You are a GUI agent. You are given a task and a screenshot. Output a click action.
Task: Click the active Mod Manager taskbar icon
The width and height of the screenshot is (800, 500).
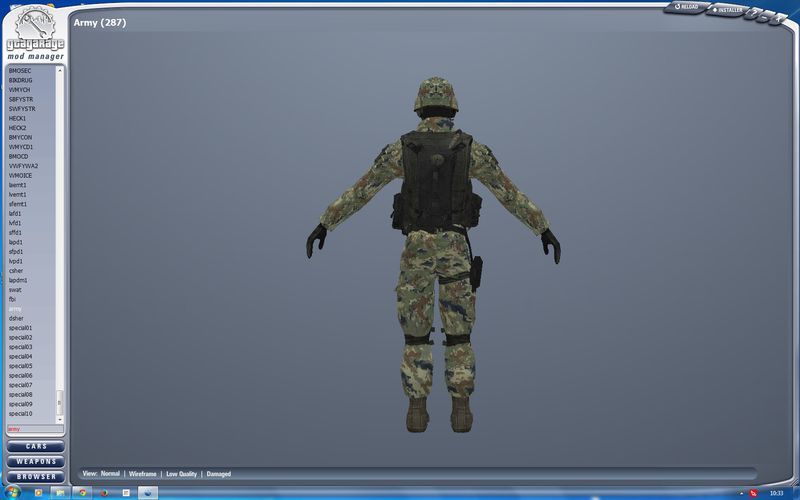coord(148,493)
